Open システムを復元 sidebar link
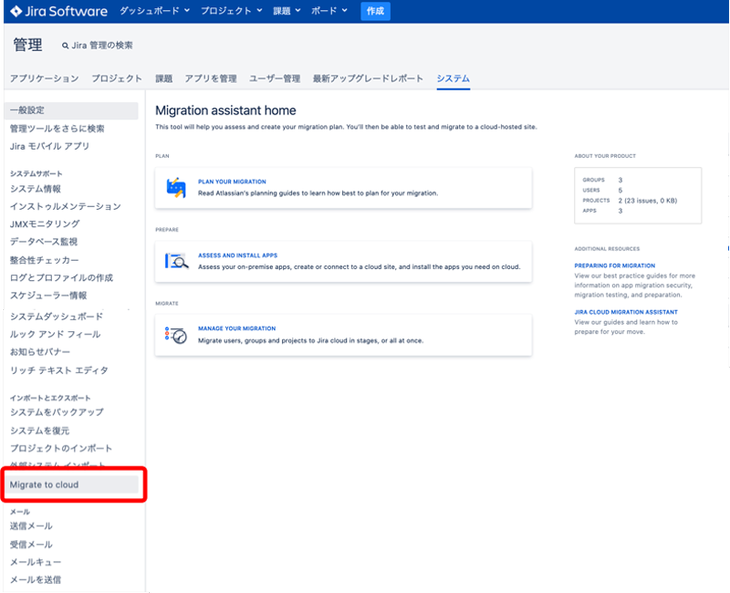The image size is (730, 593). click(40, 431)
